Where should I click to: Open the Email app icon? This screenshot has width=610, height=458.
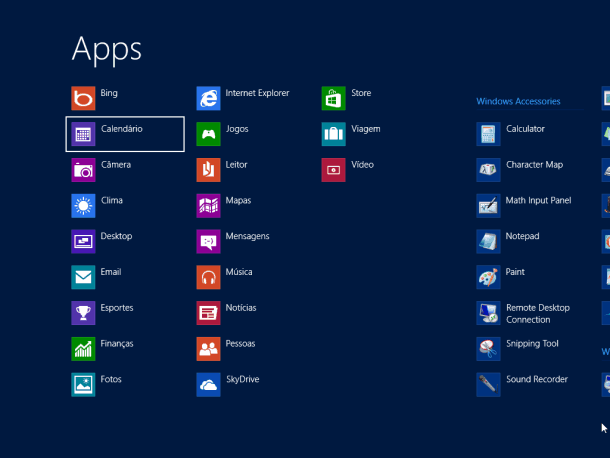(x=83, y=277)
